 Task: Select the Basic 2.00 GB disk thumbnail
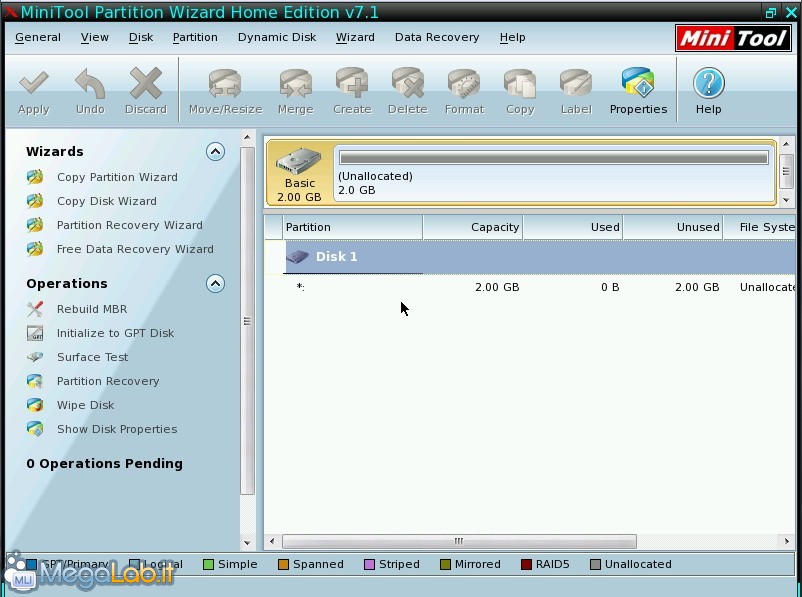pos(299,173)
